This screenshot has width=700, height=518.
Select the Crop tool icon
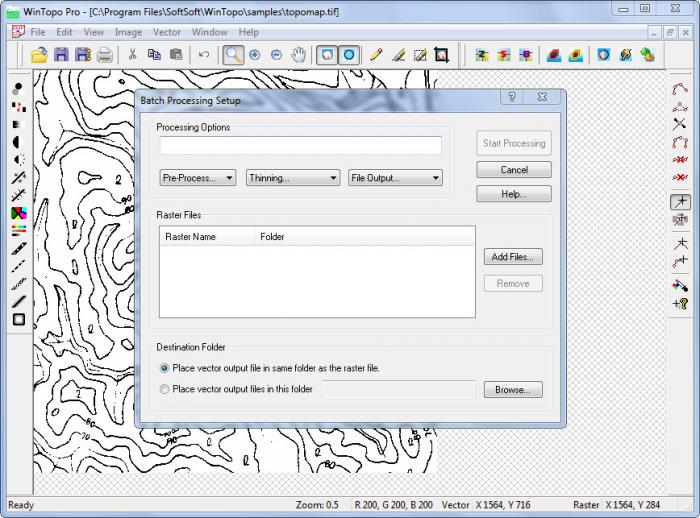point(442,55)
